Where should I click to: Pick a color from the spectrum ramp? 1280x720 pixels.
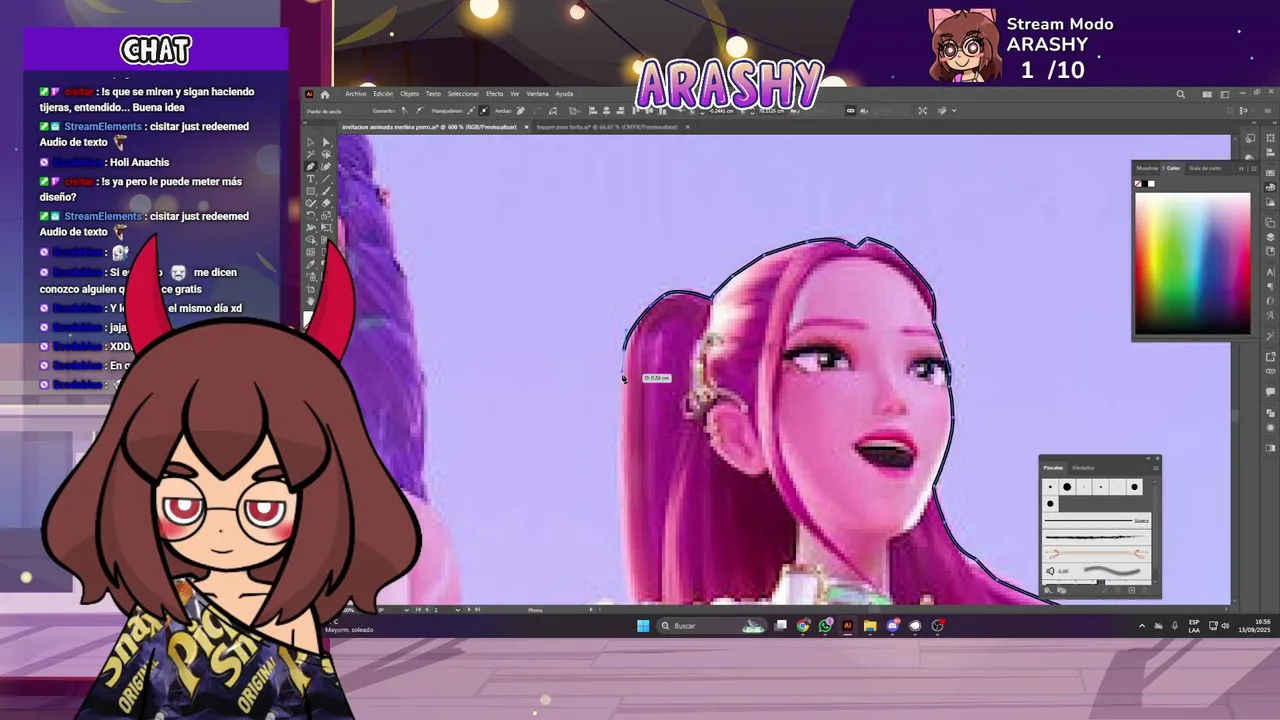click(x=1192, y=262)
